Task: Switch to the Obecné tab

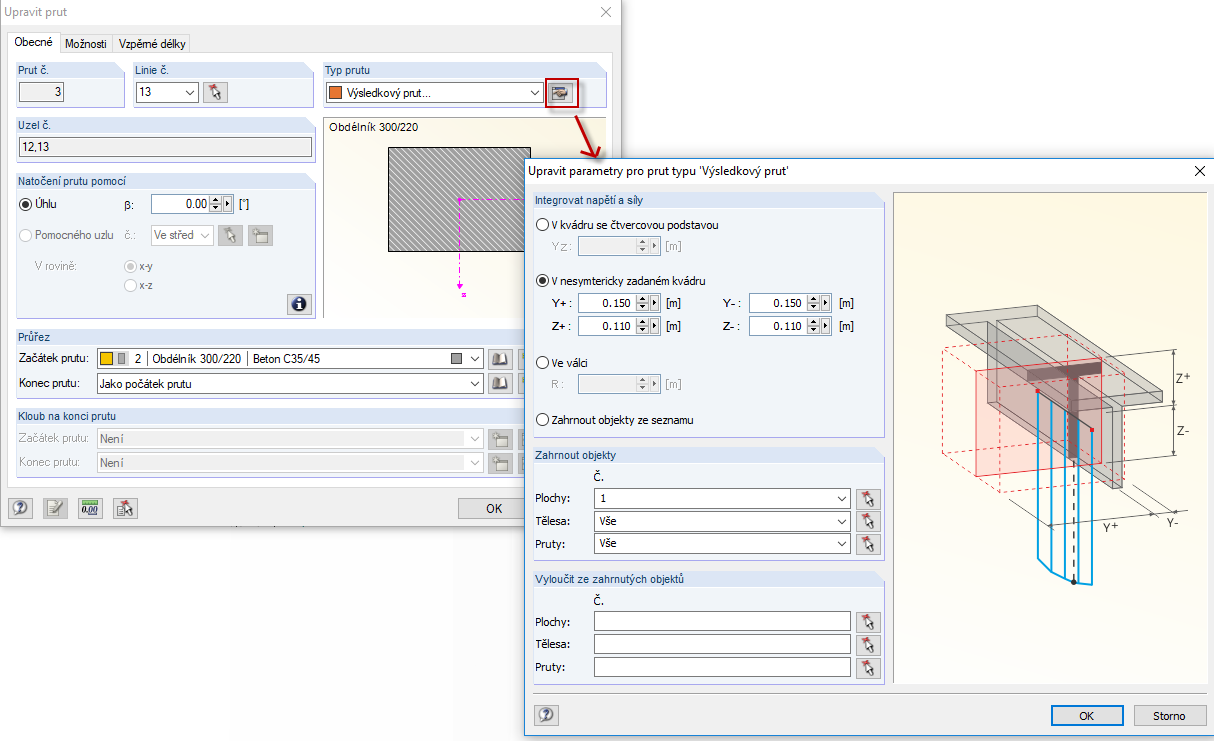Action: click(33, 42)
